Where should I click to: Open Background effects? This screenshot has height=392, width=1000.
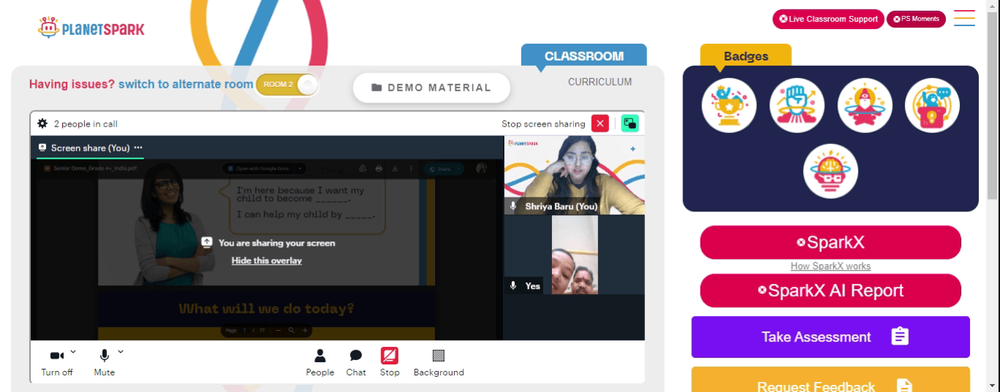pos(439,362)
